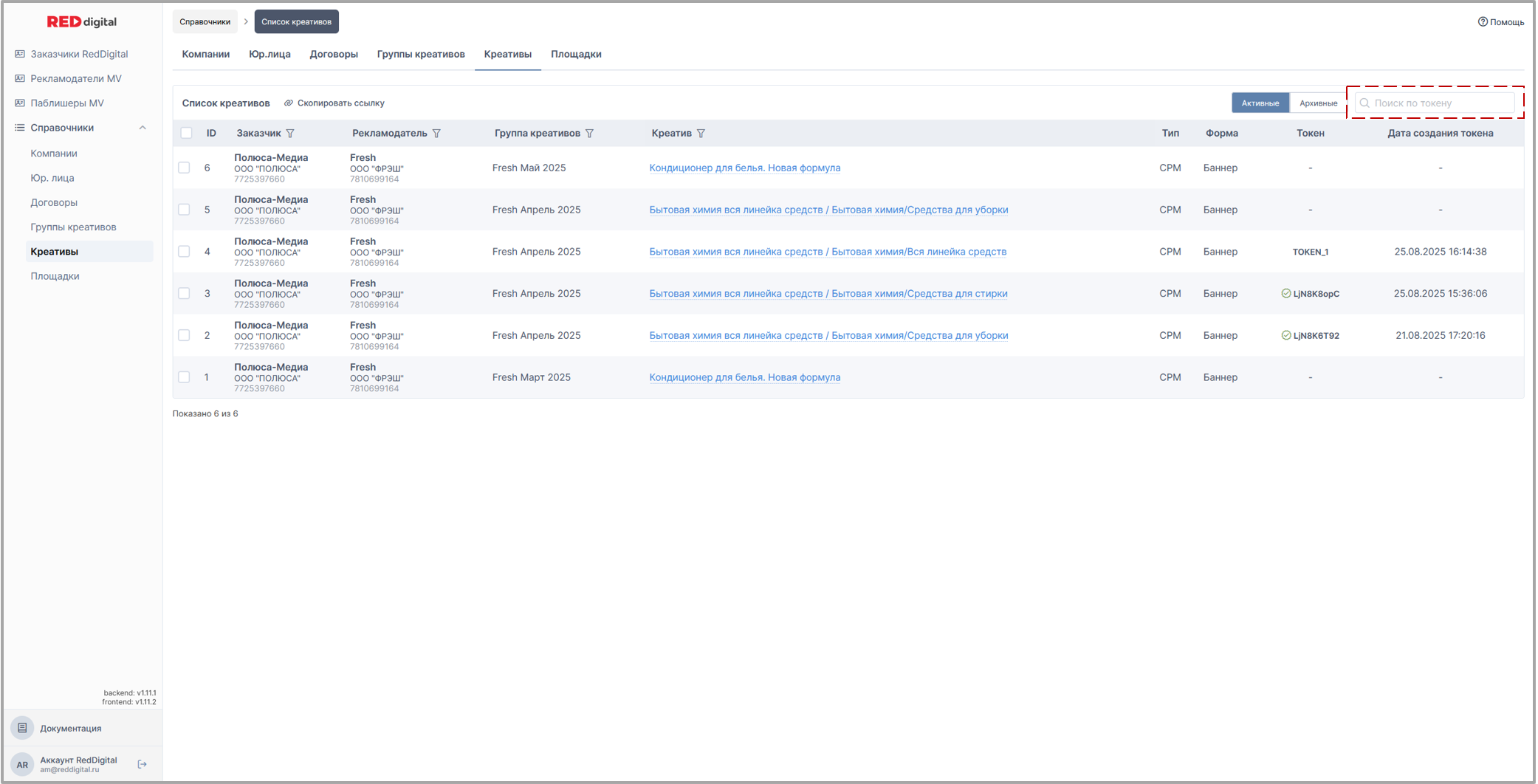Switch to the Договоры tab

point(334,54)
